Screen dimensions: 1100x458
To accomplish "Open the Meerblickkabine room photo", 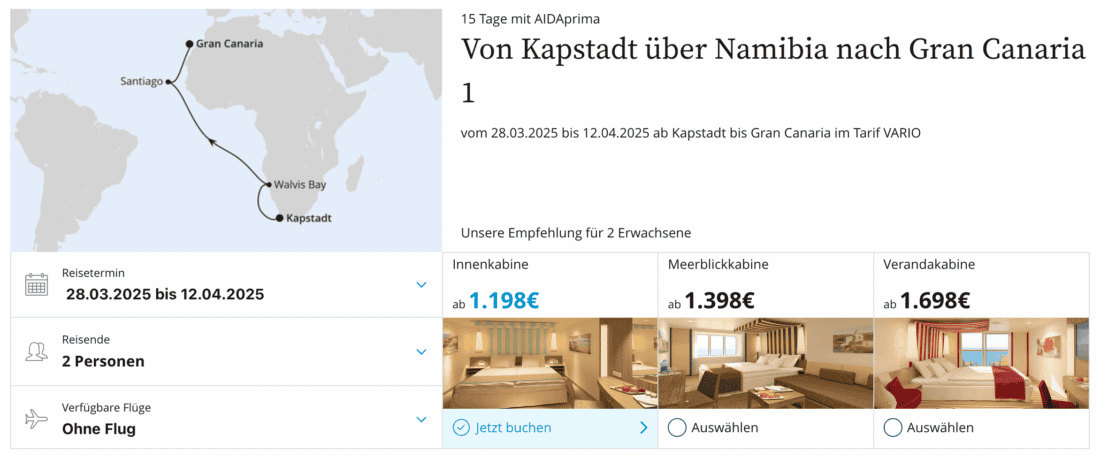I will point(766,362).
